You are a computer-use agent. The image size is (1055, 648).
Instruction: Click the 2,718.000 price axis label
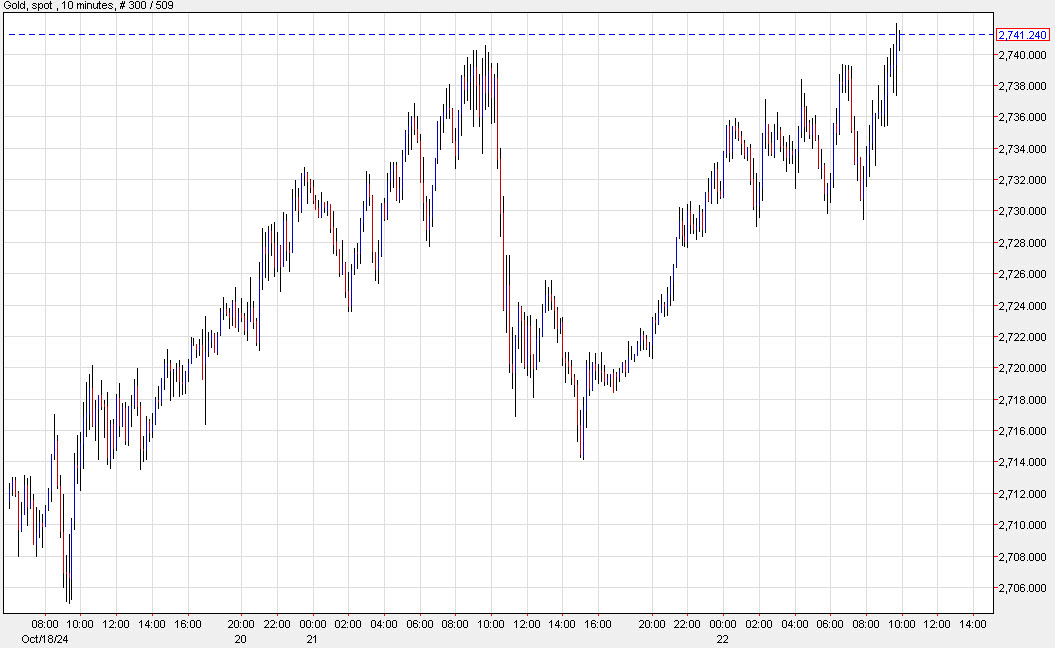(x=1023, y=400)
